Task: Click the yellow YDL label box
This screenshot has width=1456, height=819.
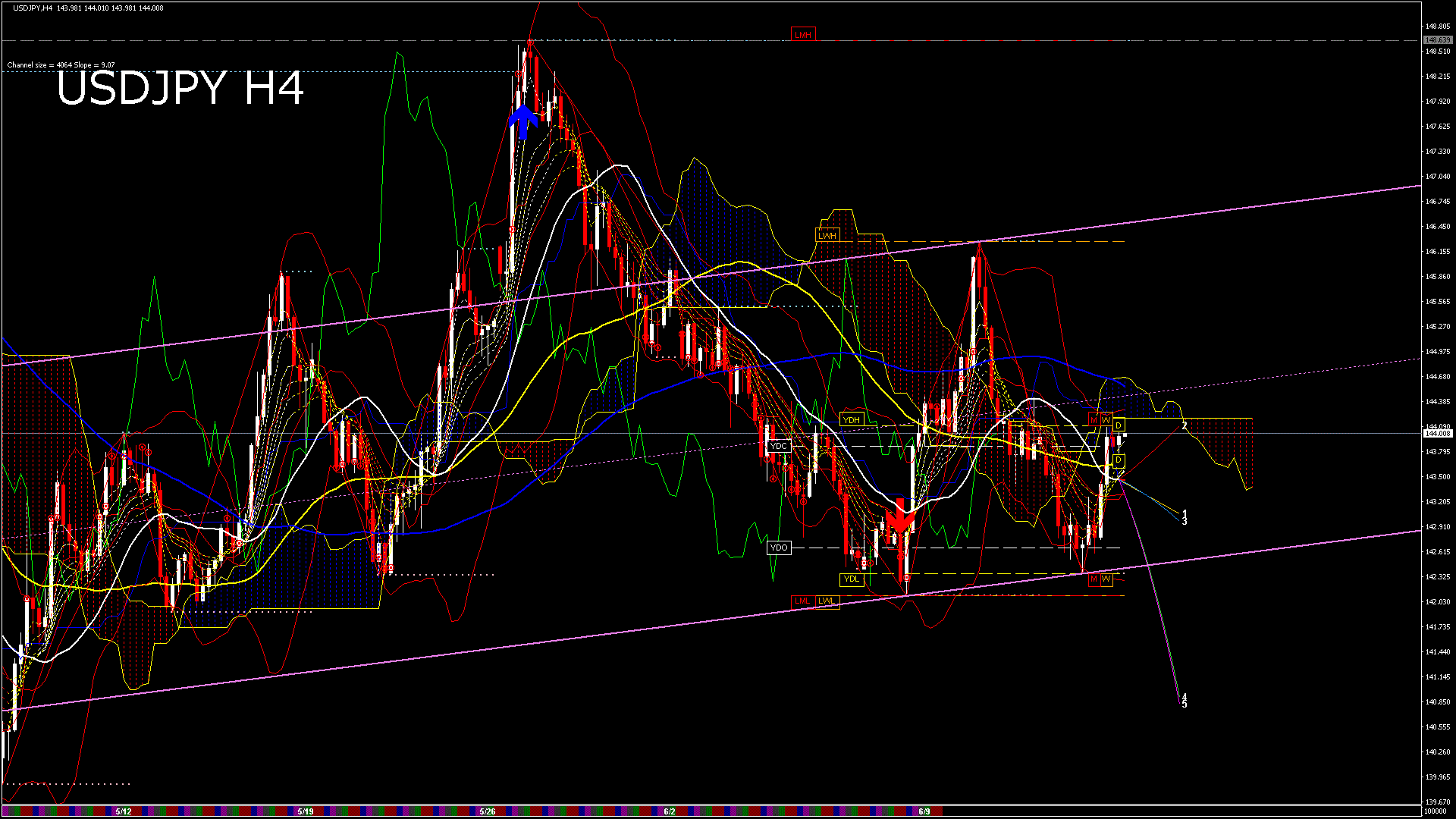Action: (x=852, y=579)
